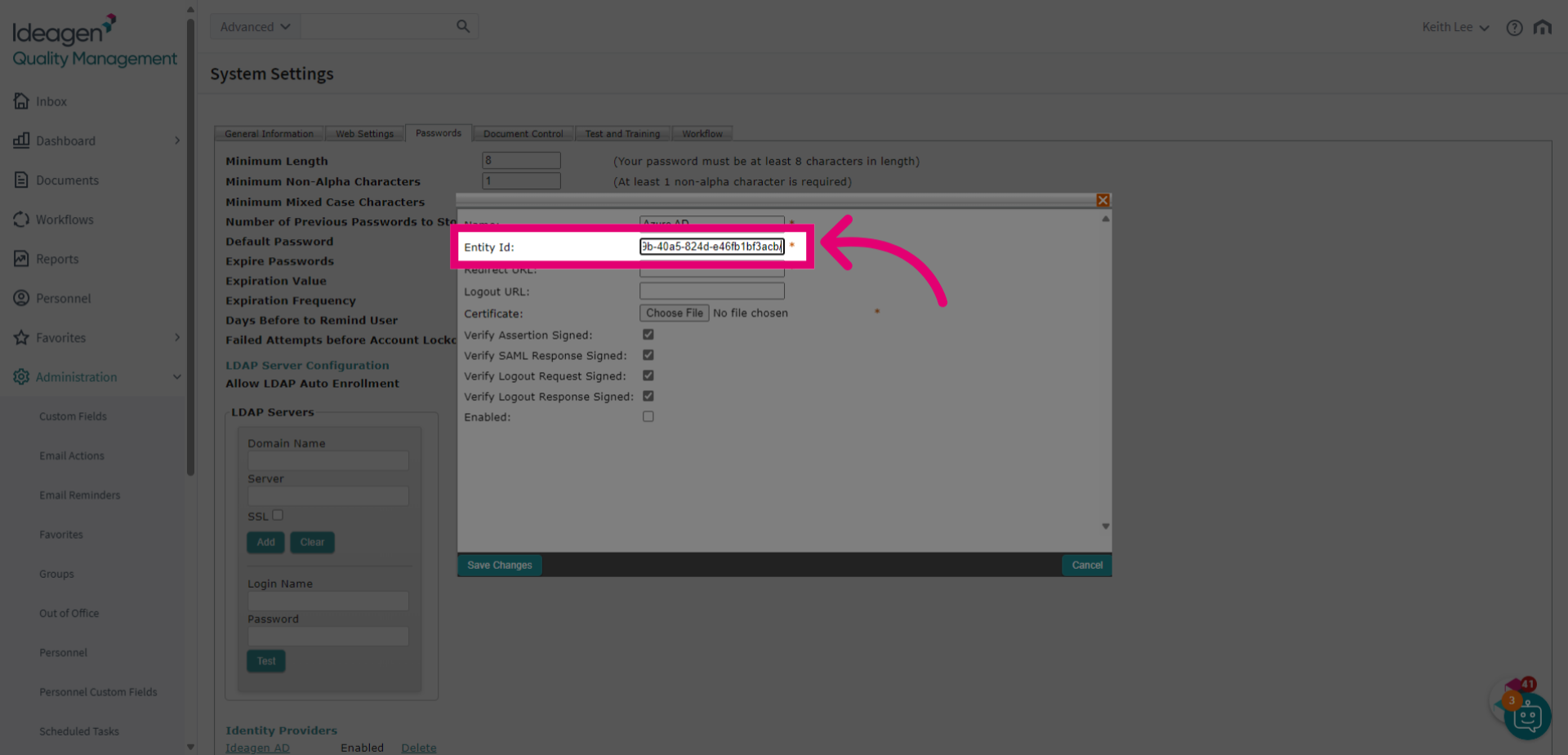Select the Passwords tab
The height and width of the screenshot is (755, 1568).
click(439, 133)
